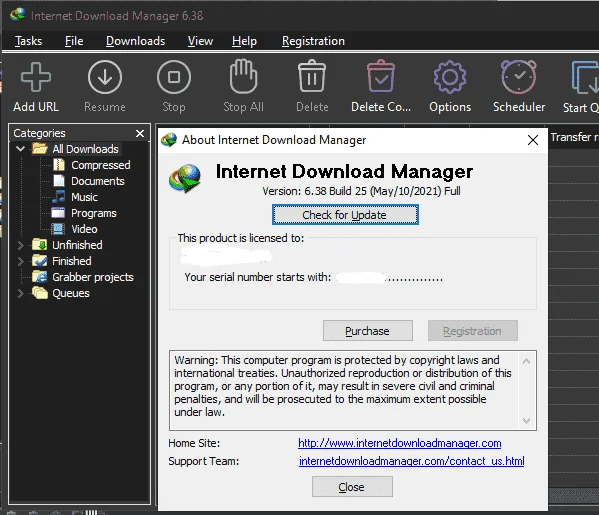Open the Help menu
This screenshot has height=515, width=599.
pos(244,41)
